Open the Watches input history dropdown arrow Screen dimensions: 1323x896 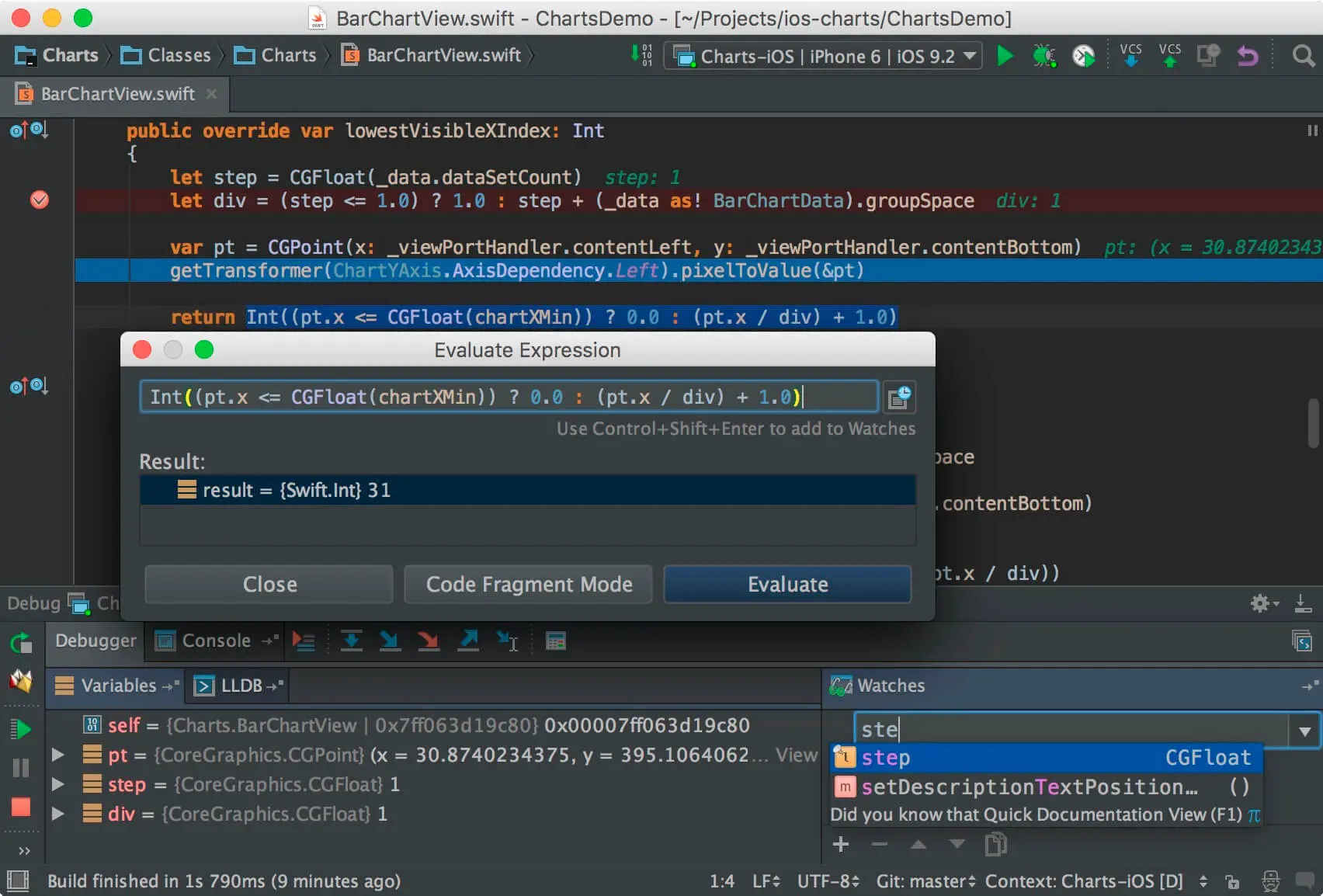click(1305, 731)
